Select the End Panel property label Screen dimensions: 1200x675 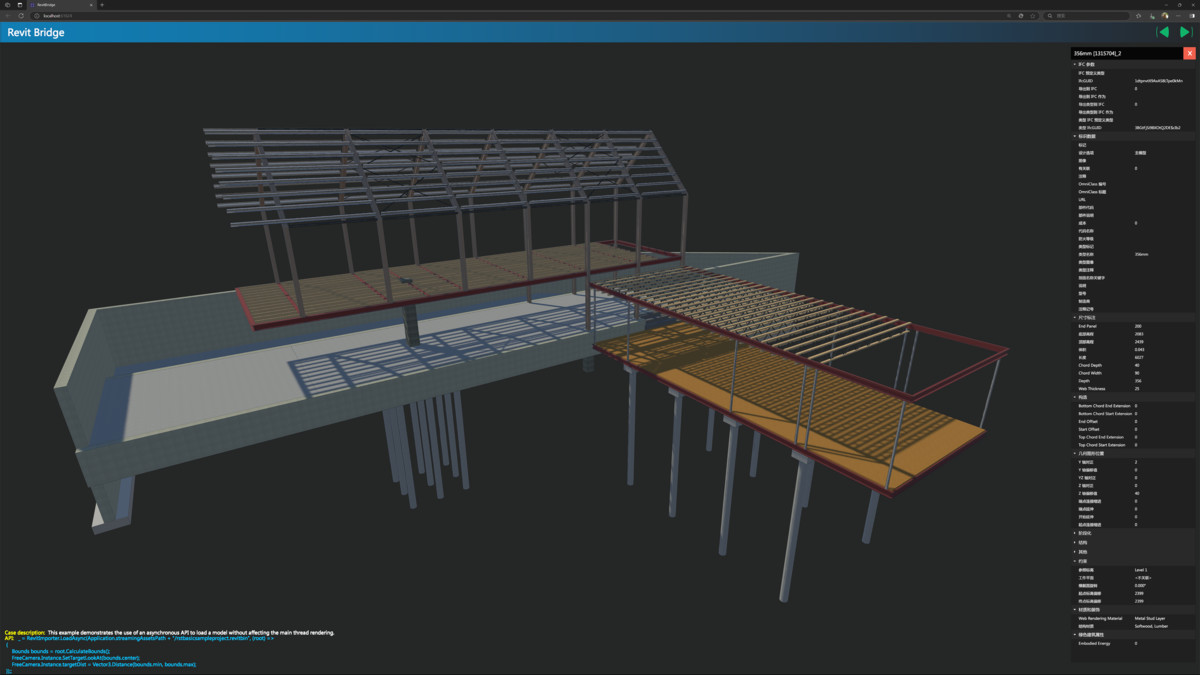click(1088, 326)
